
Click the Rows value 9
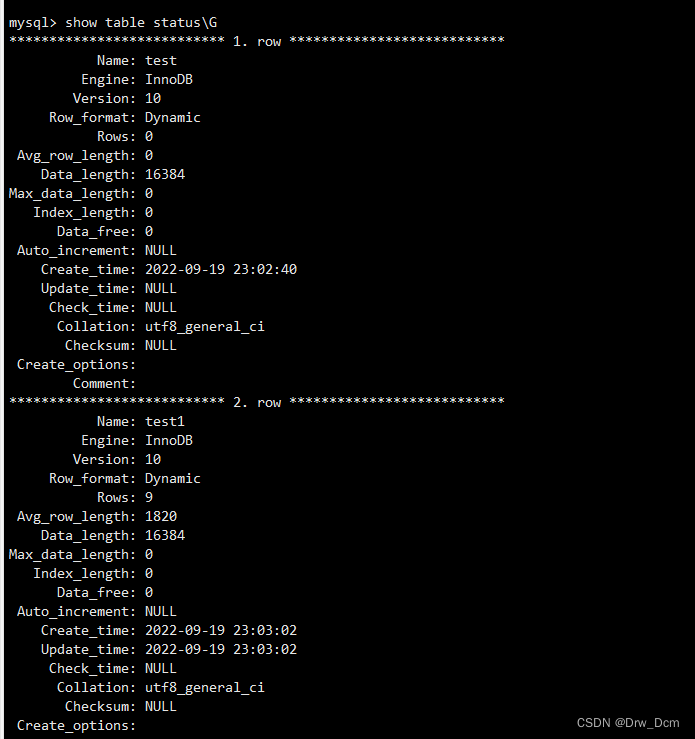click(149, 498)
